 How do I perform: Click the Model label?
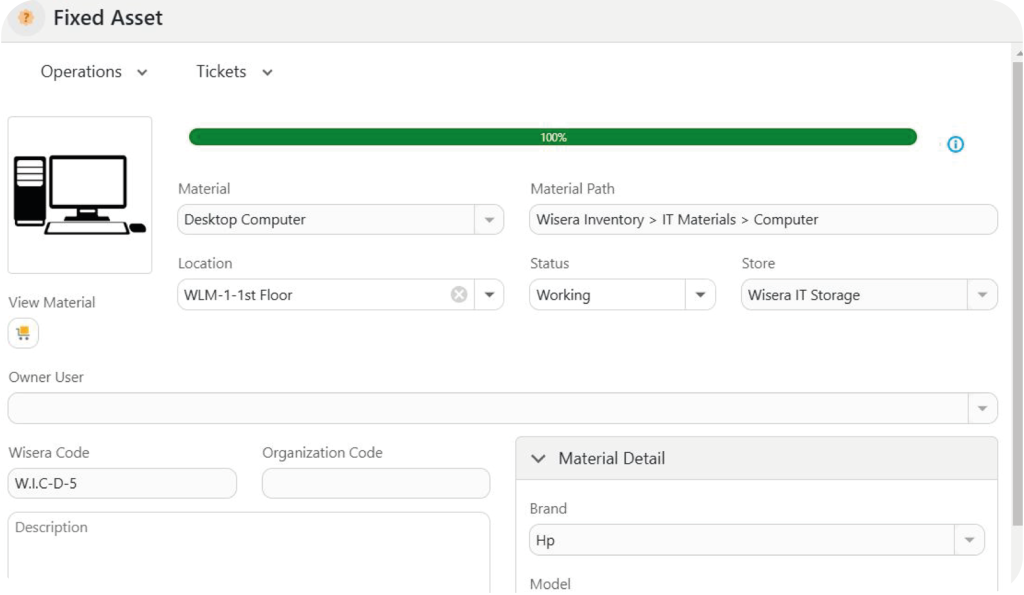(550, 584)
